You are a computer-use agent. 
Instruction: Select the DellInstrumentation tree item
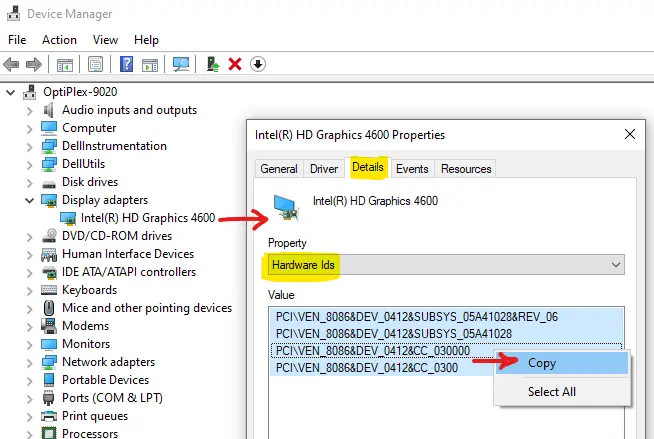(x=114, y=146)
